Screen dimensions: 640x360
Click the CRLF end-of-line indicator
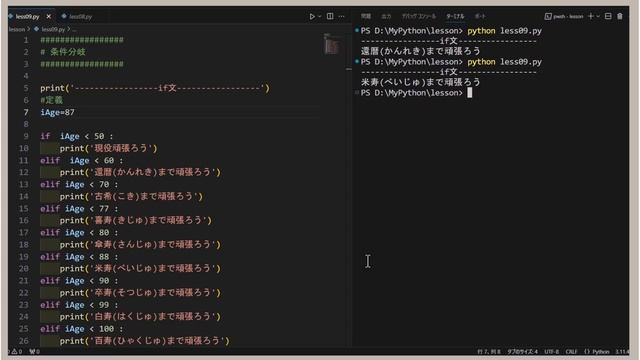[571, 351]
